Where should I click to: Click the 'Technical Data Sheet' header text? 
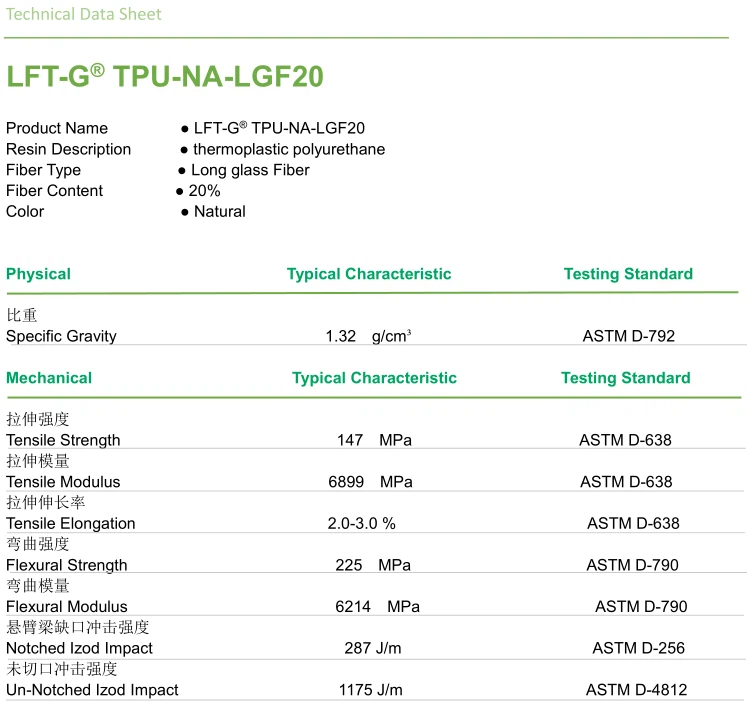pos(83,14)
